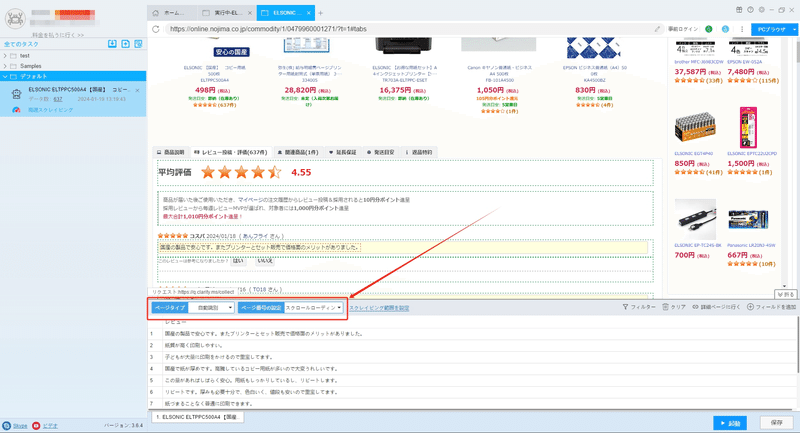Viewport: 800px width, 433px height.
Task: Switch to the 実行中-EL tab
Action: tap(227, 13)
